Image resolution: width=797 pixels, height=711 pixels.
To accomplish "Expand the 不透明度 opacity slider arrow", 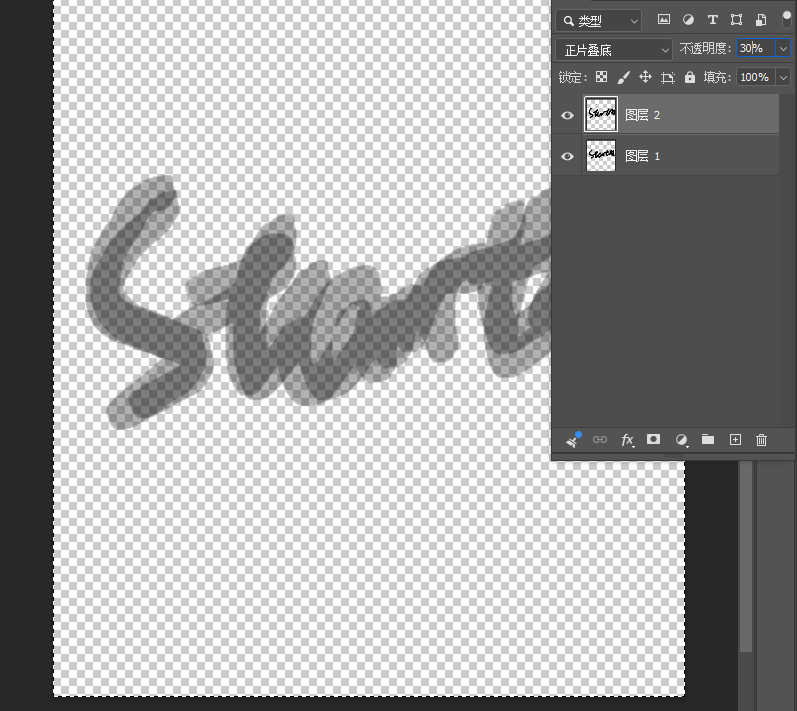I will click(783, 49).
